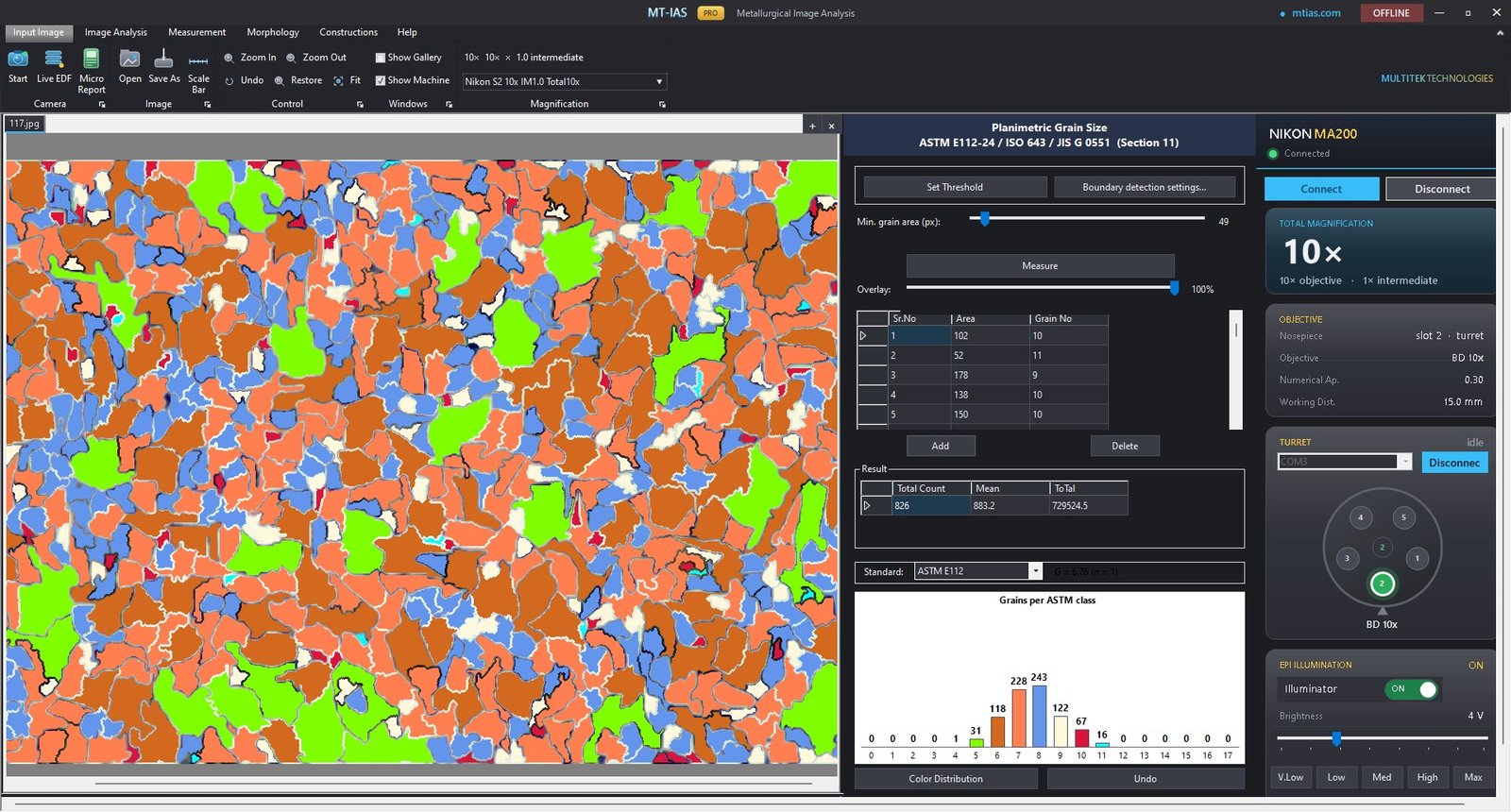Open the Standard ASTM E112 dropdown
Image resolution: width=1511 pixels, height=812 pixels.
[x=1035, y=571]
